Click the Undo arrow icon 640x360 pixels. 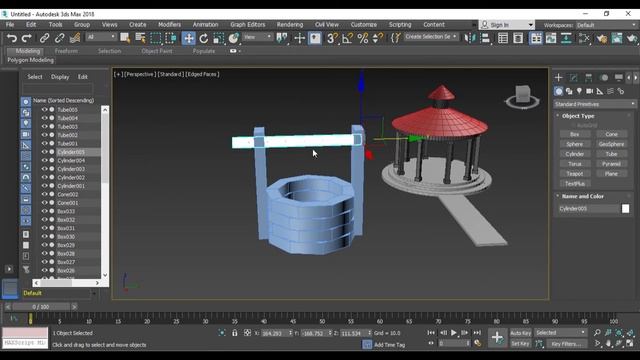click(x=12, y=38)
